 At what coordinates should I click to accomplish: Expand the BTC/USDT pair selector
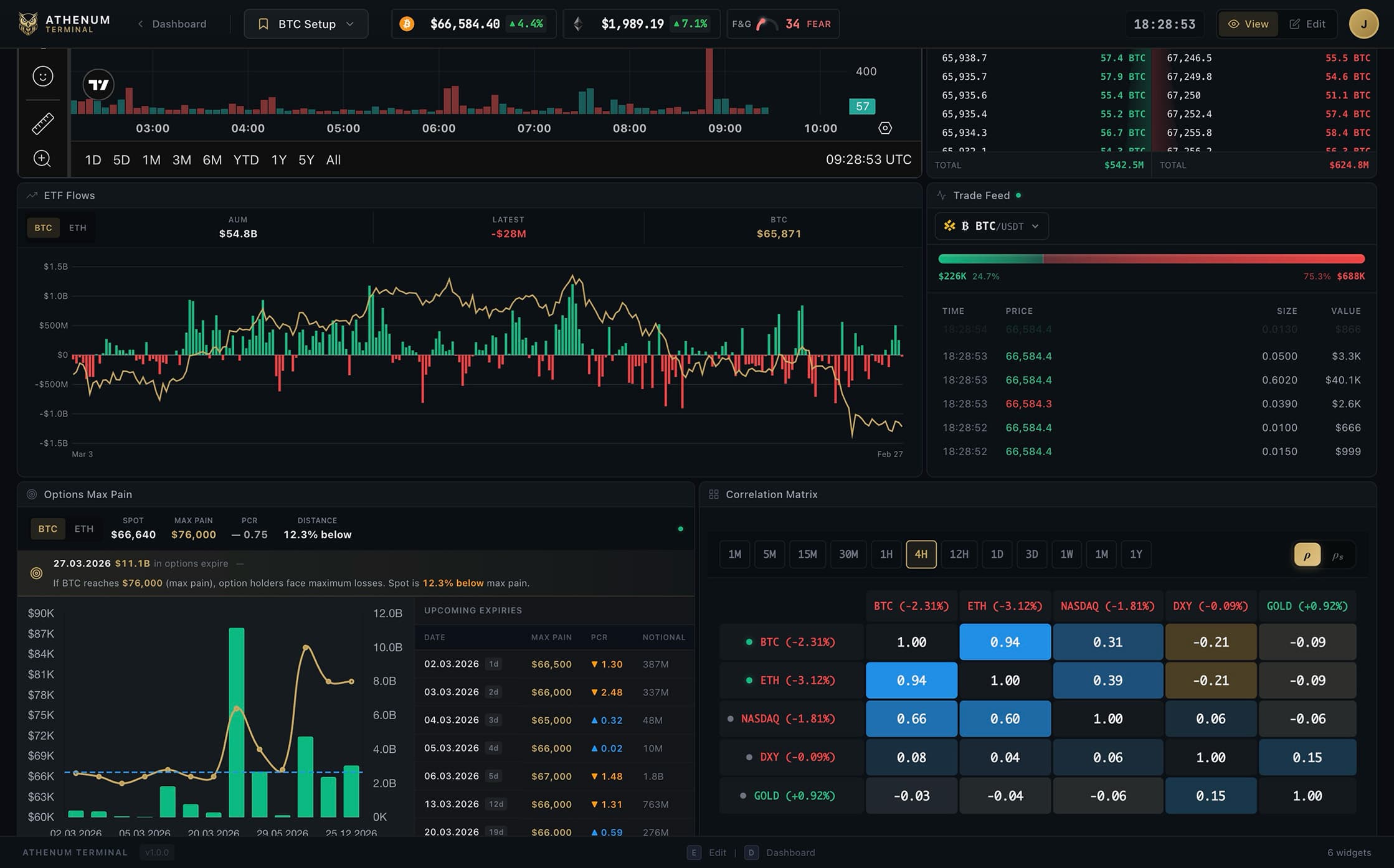click(x=991, y=226)
